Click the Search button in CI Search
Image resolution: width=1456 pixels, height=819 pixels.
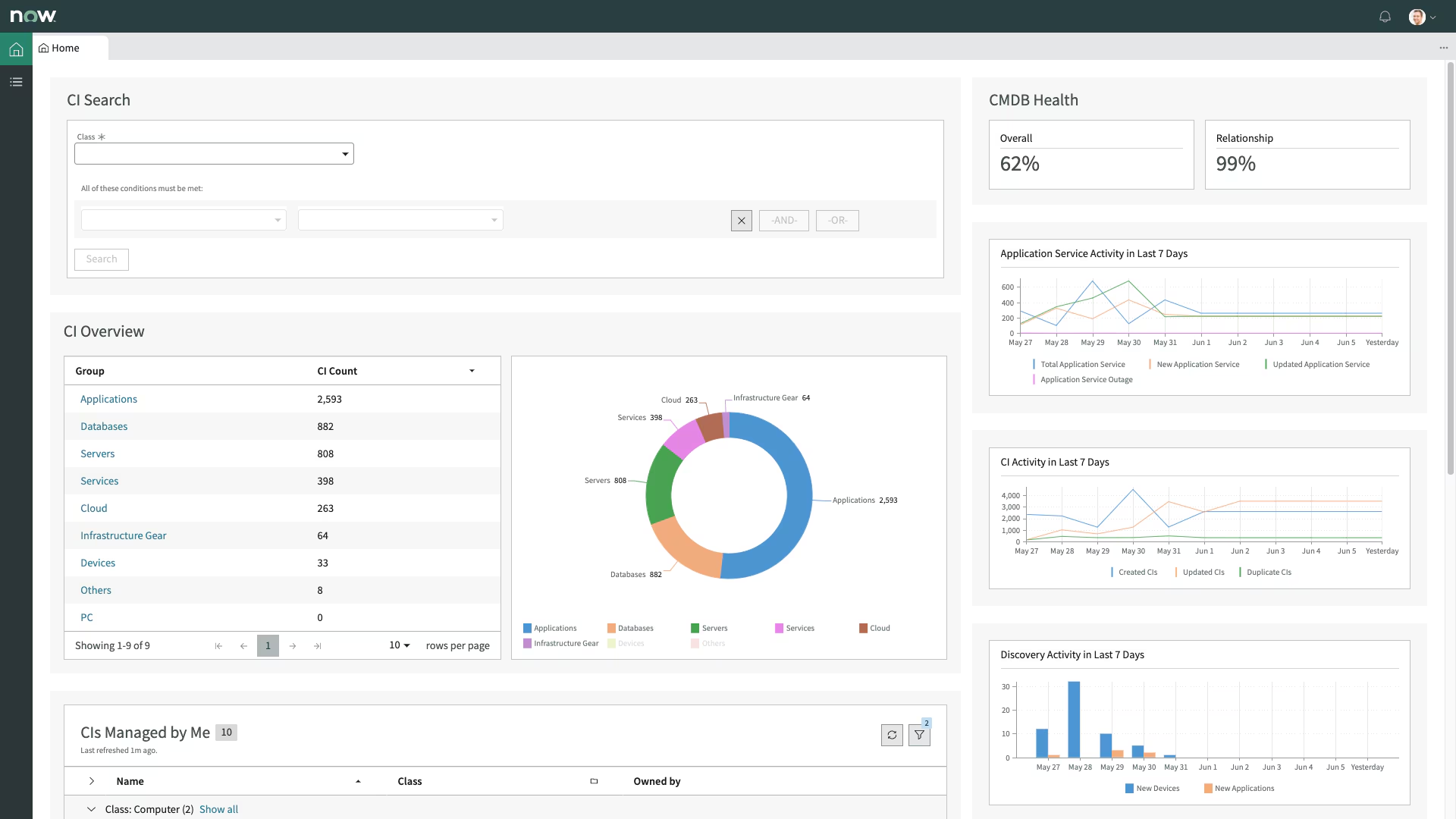click(x=100, y=259)
